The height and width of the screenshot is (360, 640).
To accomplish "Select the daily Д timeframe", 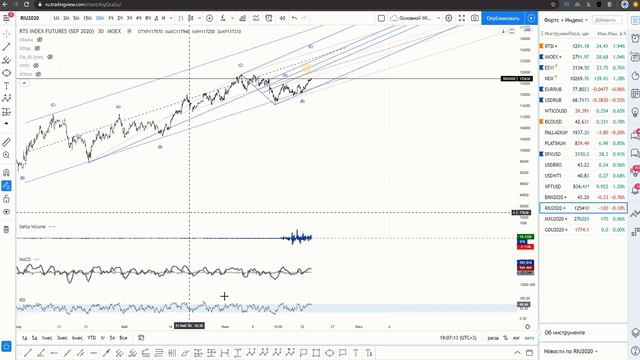I will point(156,18).
